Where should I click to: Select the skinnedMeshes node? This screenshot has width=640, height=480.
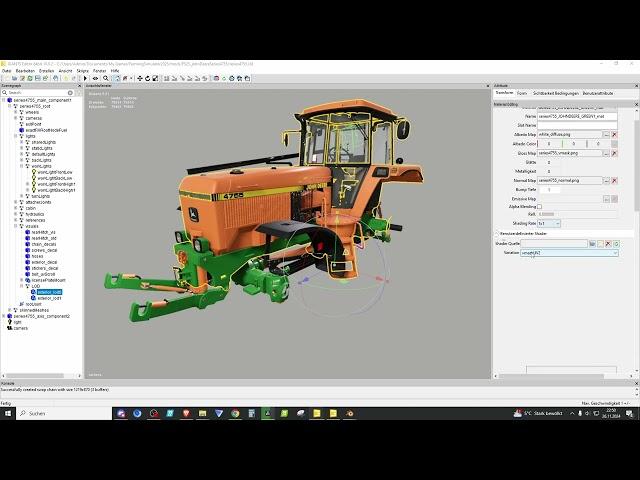point(34,310)
